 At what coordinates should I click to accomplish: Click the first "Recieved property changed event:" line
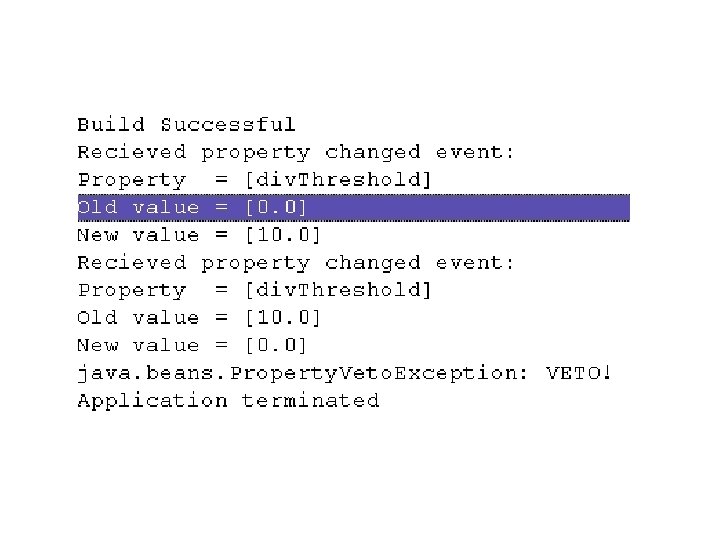tap(295, 152)
